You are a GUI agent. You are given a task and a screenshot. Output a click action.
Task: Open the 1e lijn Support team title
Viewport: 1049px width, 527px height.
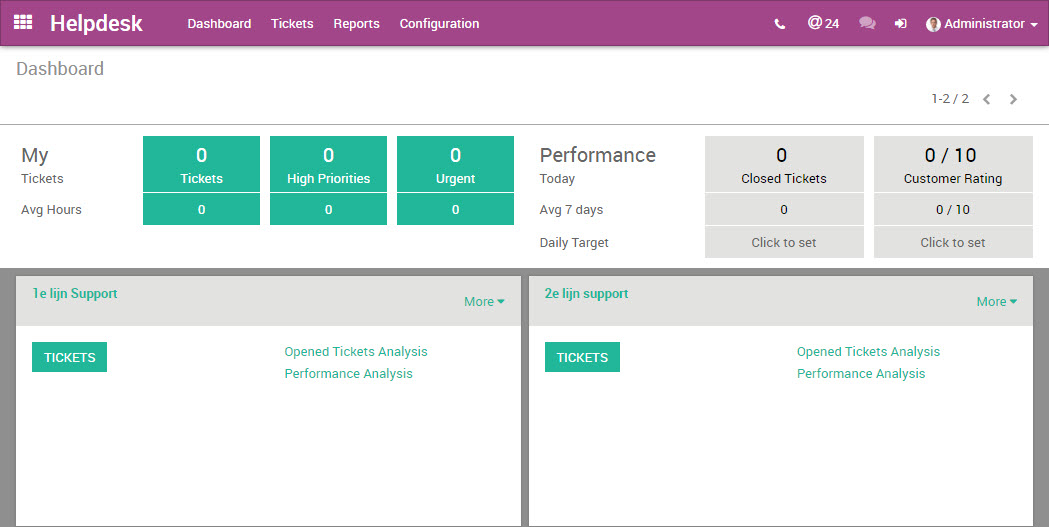coord(75,294)
